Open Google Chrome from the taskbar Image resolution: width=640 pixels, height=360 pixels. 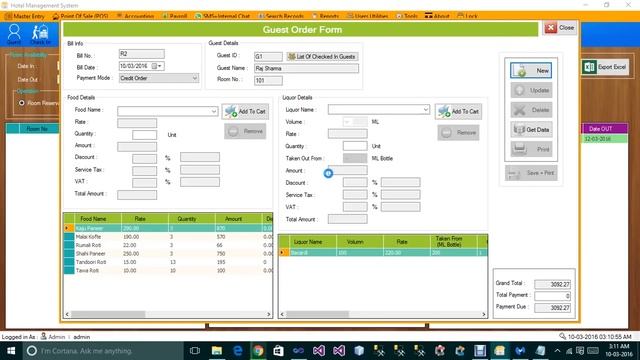point(258,351)
